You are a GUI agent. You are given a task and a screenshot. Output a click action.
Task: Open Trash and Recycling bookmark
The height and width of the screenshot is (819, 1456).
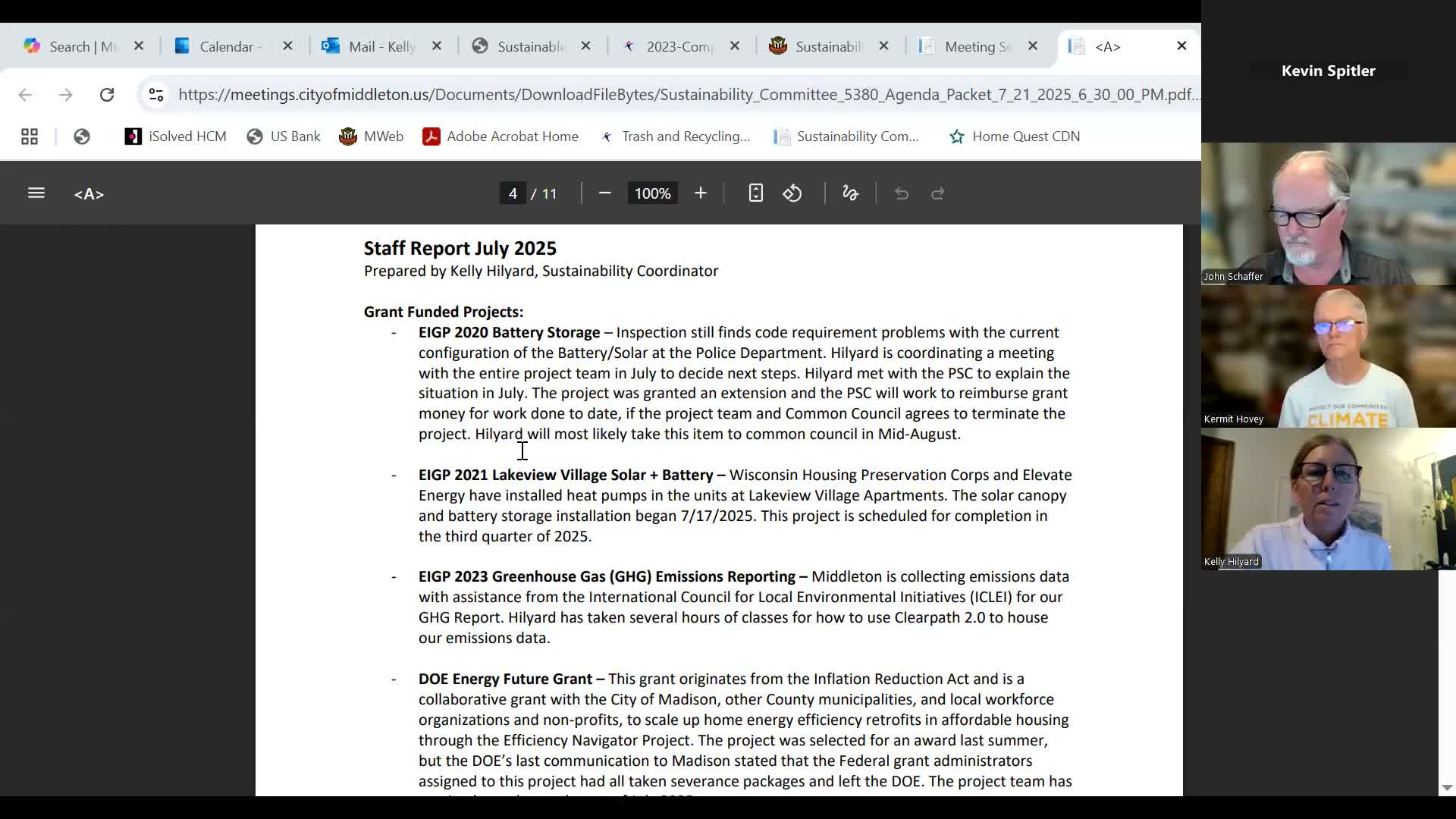pyautogui.click(x=674, y=136)
